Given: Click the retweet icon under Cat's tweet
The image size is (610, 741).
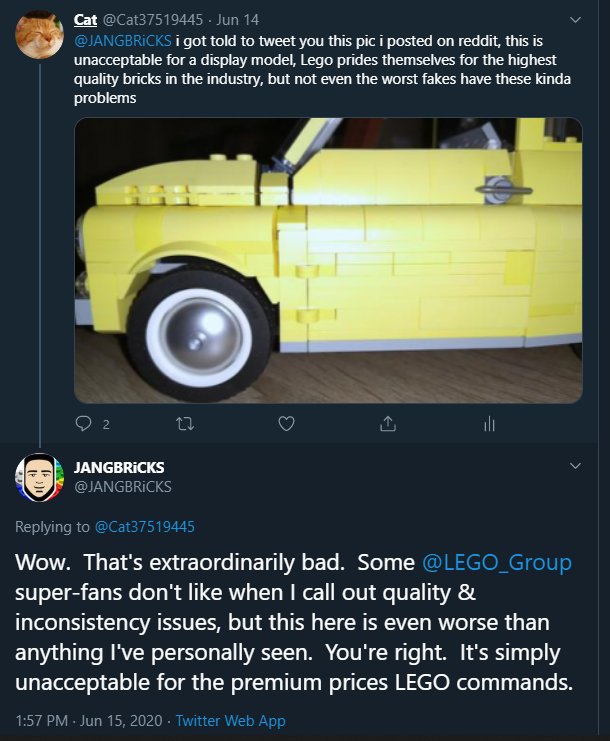Looking at the screenshot, I should [184, 424].
